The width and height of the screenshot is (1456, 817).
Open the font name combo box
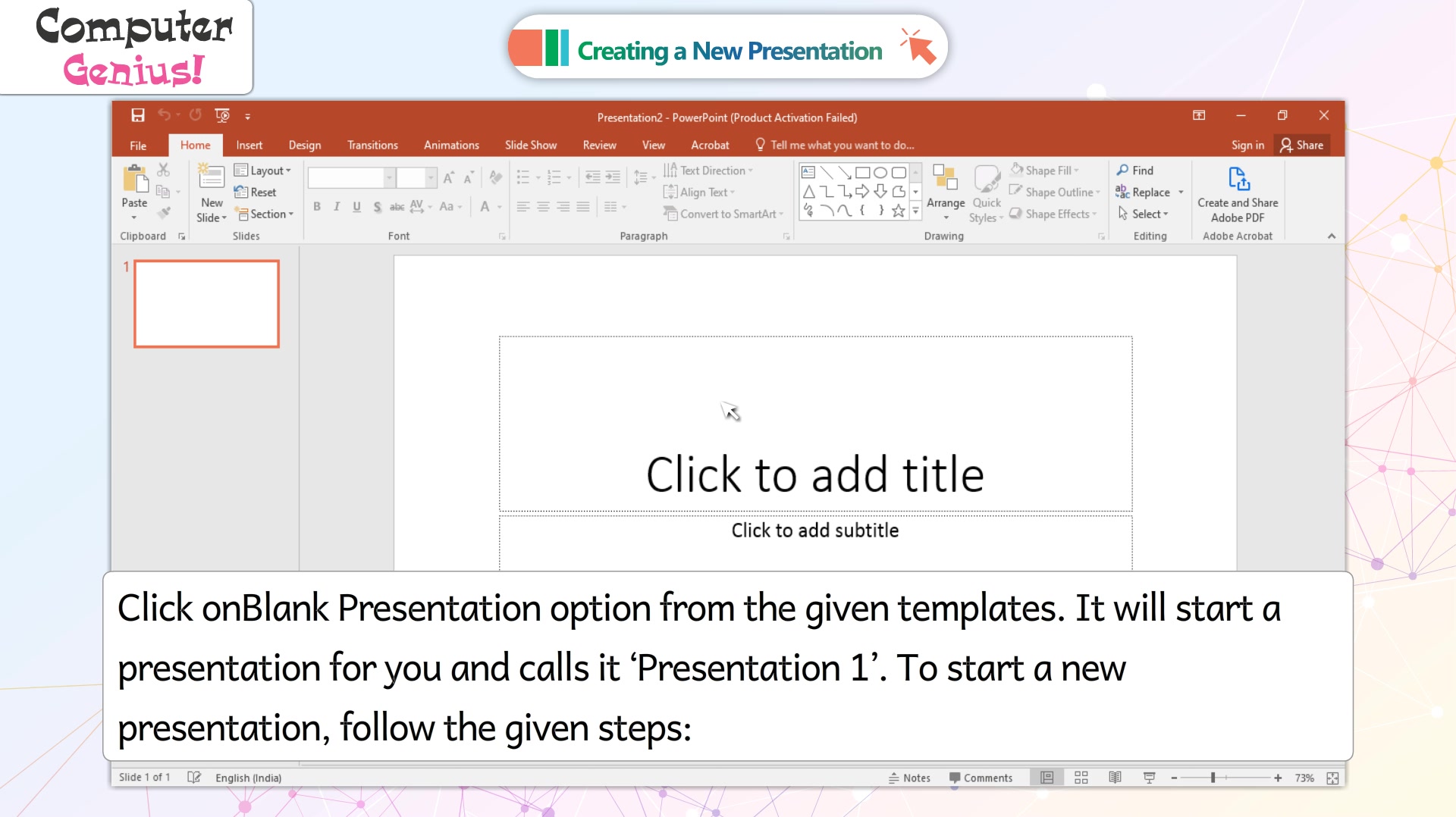click(x=352, y=177)
